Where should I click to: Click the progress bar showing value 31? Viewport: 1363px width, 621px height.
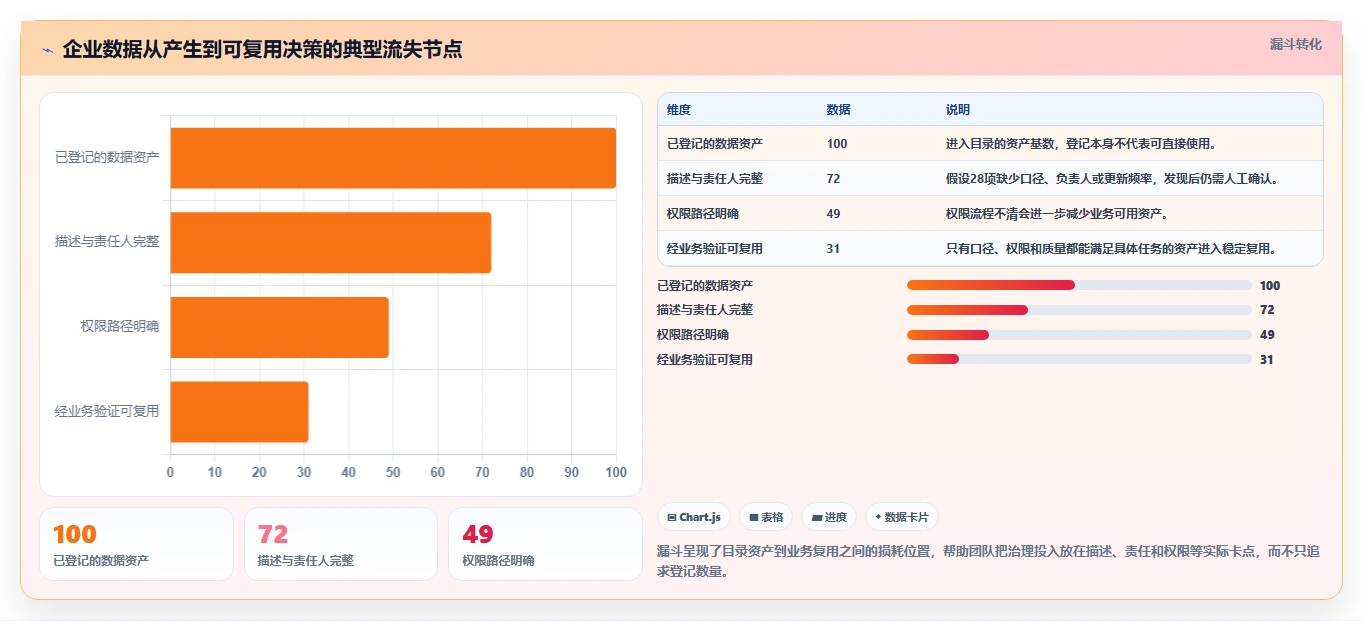click(x=1079, y=360)
